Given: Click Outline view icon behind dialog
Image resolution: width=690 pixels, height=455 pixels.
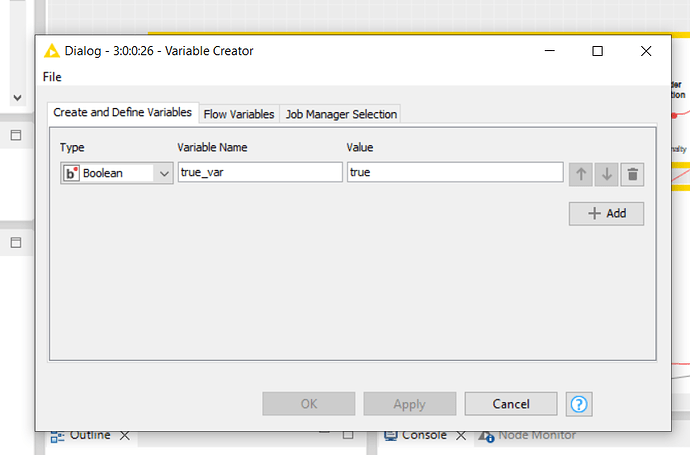Looking at the screenshot, I should coord(57,436).
